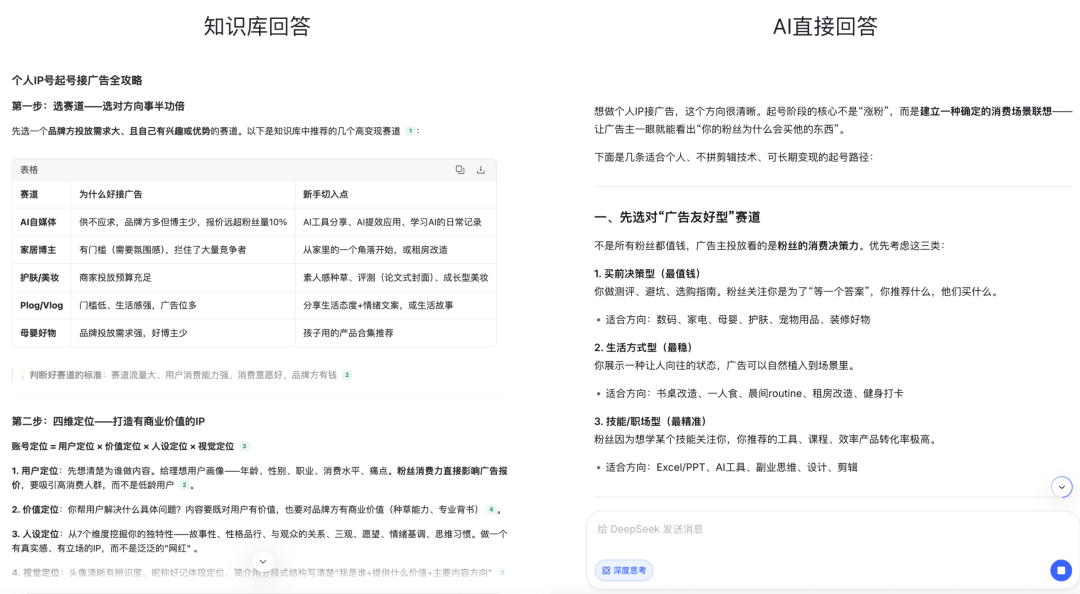The image size is (1080, 594).
Task: Click the 母婴好物 row label
Action: pos(38,333)
